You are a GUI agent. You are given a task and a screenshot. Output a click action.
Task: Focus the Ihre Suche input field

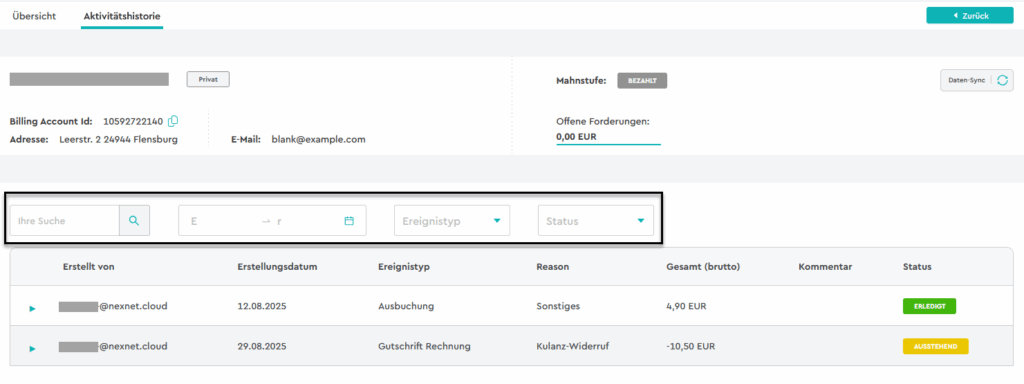pos(65,221)
